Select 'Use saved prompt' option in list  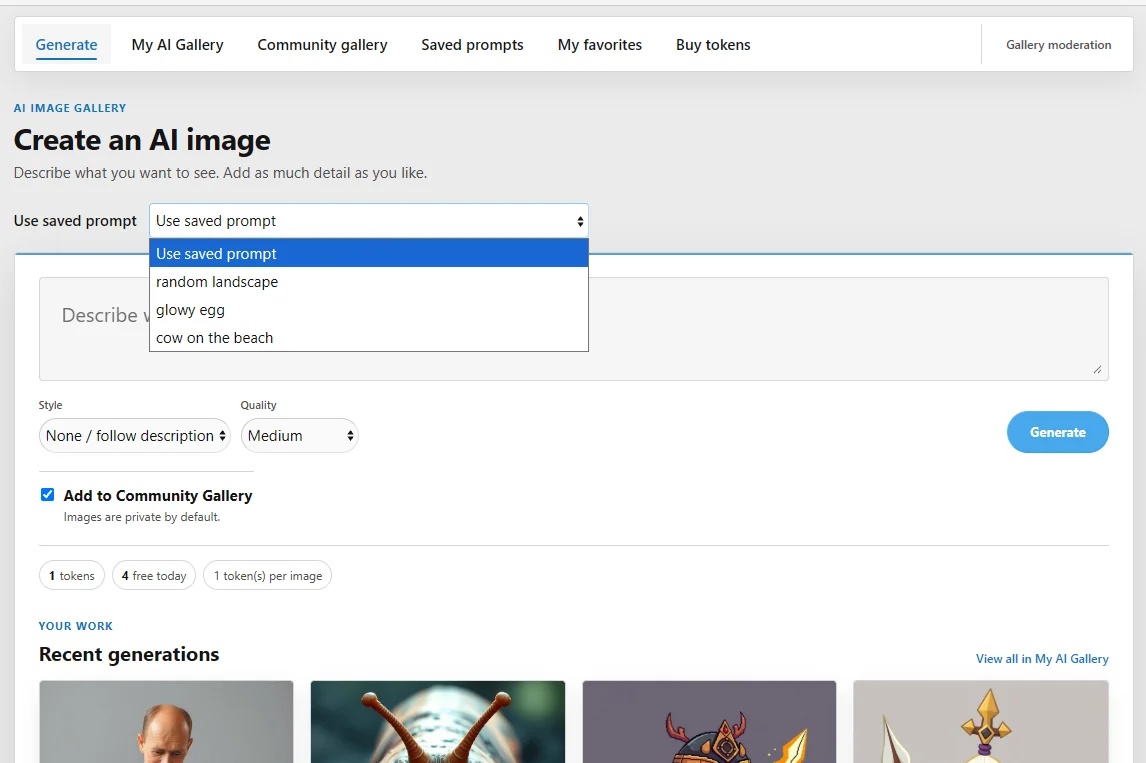pyautogui.click(x=369, y=254)
